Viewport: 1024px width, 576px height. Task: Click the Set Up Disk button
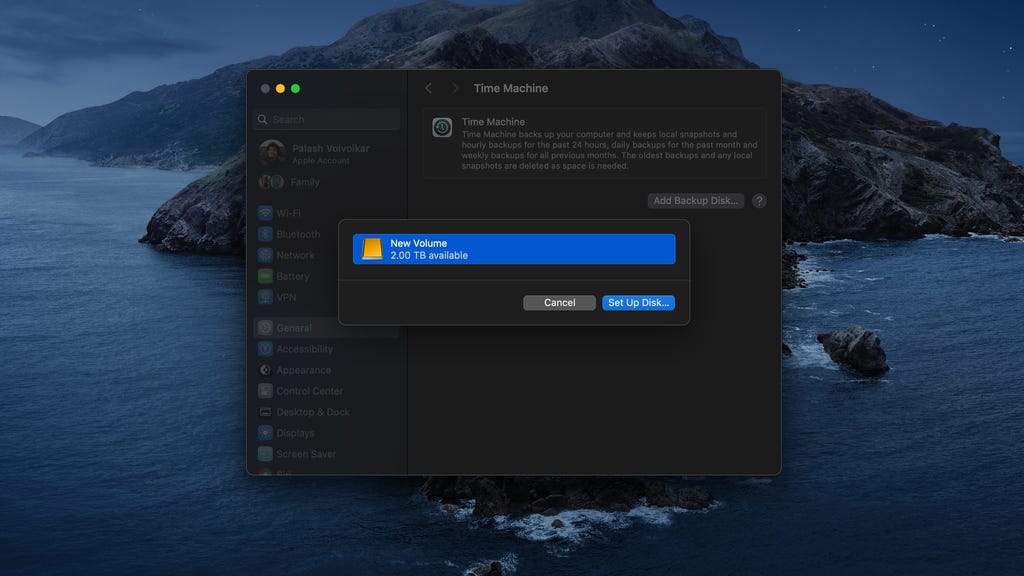pos(638,303)
